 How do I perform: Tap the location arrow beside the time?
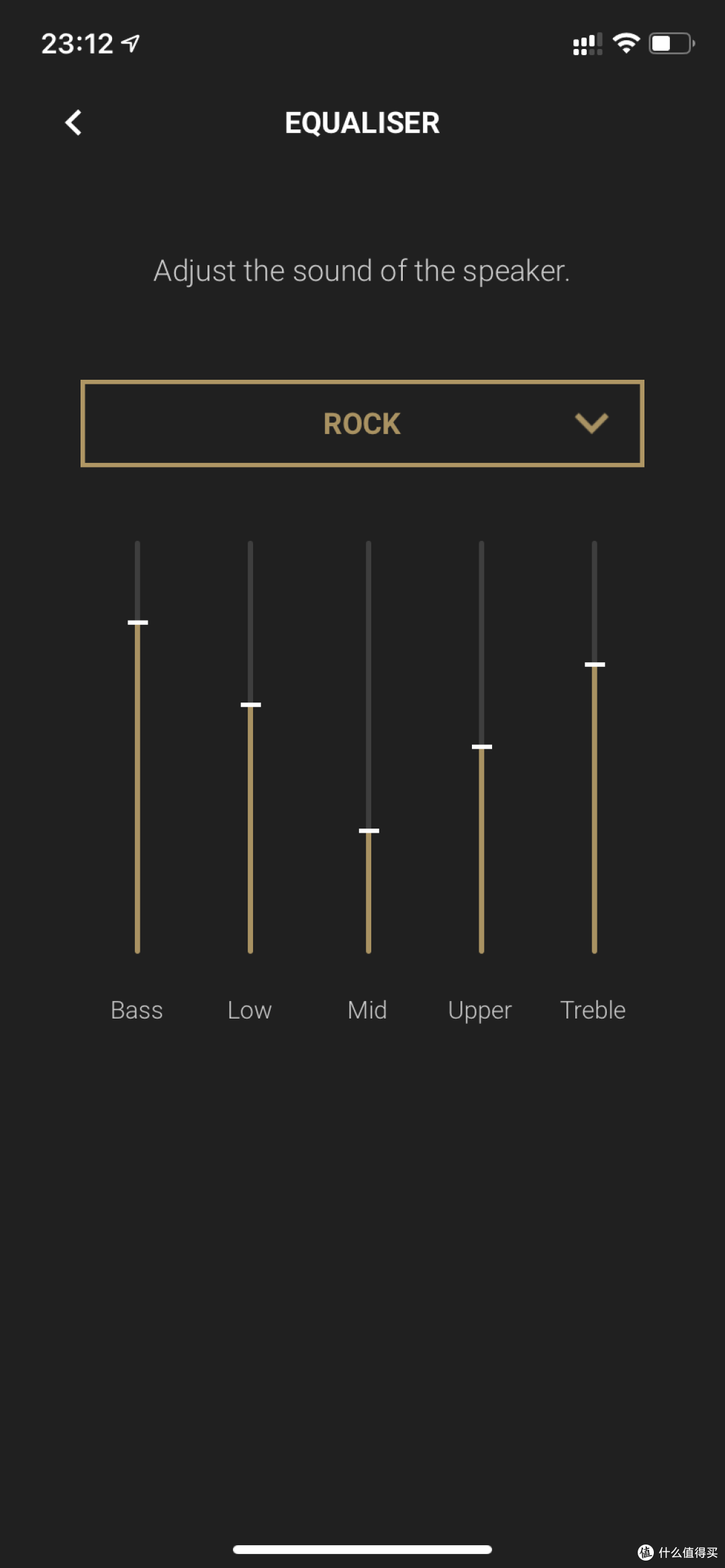pos(130,44)
